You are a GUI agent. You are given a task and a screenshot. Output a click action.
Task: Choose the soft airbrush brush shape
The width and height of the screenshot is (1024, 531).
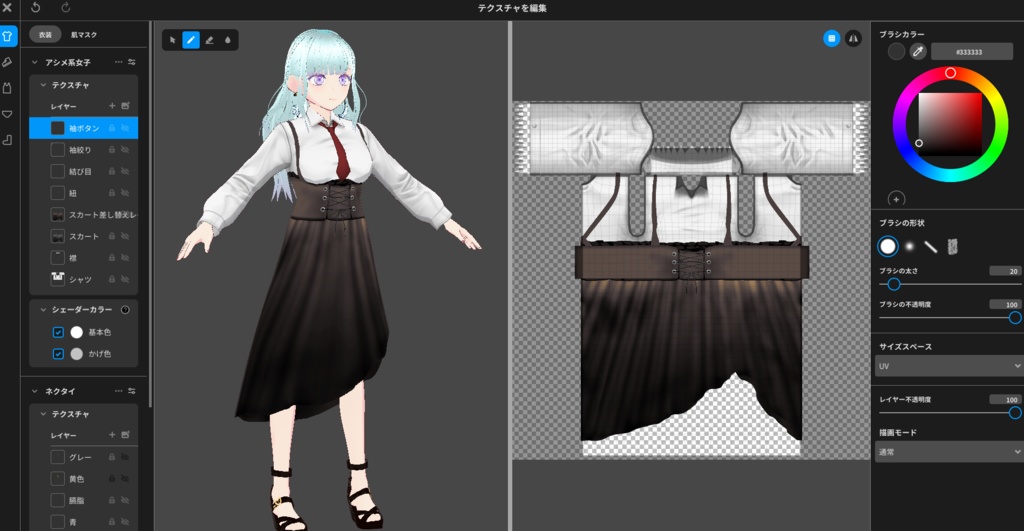point(909,246)
